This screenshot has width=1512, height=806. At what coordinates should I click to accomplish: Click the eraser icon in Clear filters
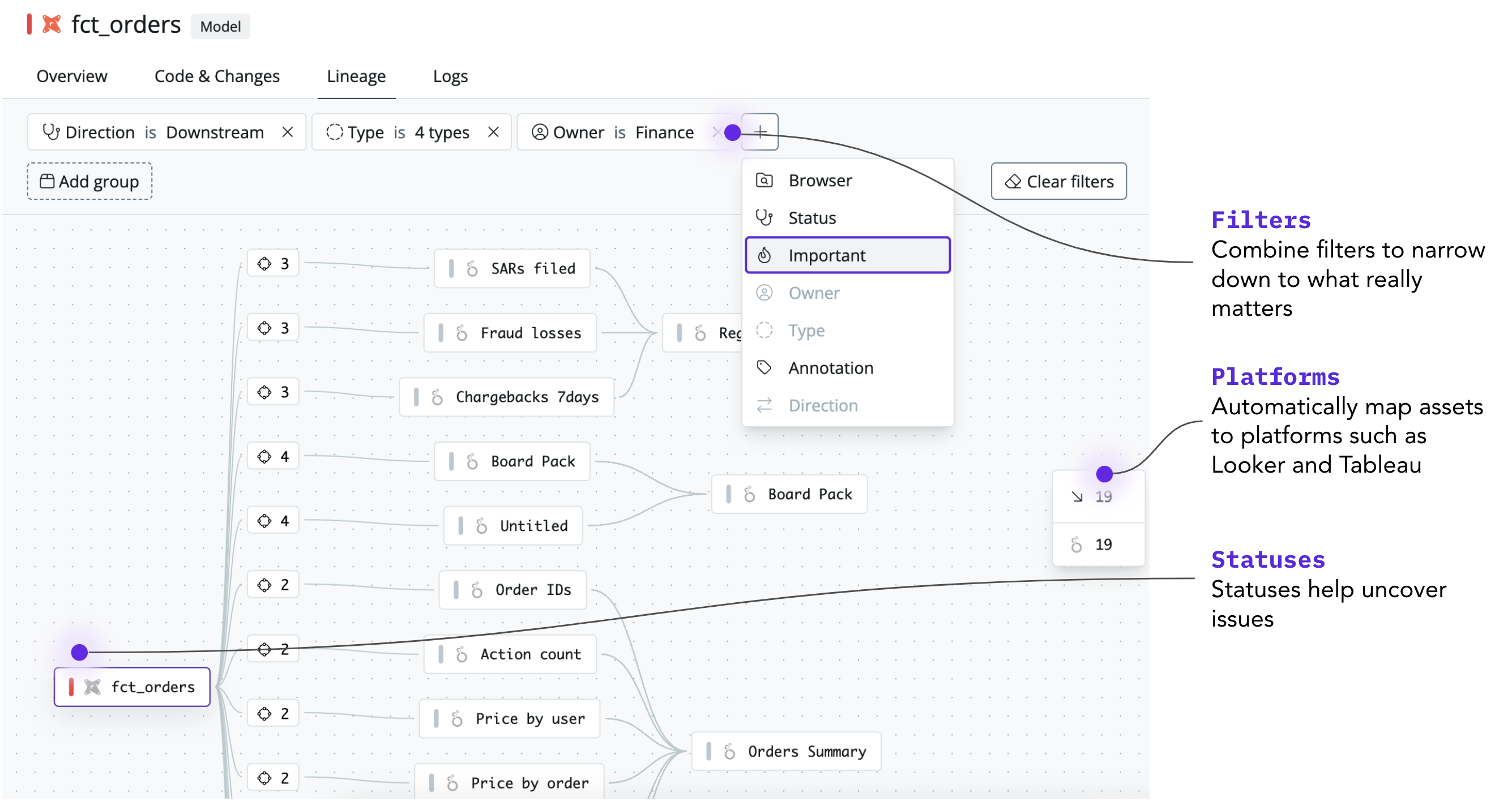(1013, 182)
